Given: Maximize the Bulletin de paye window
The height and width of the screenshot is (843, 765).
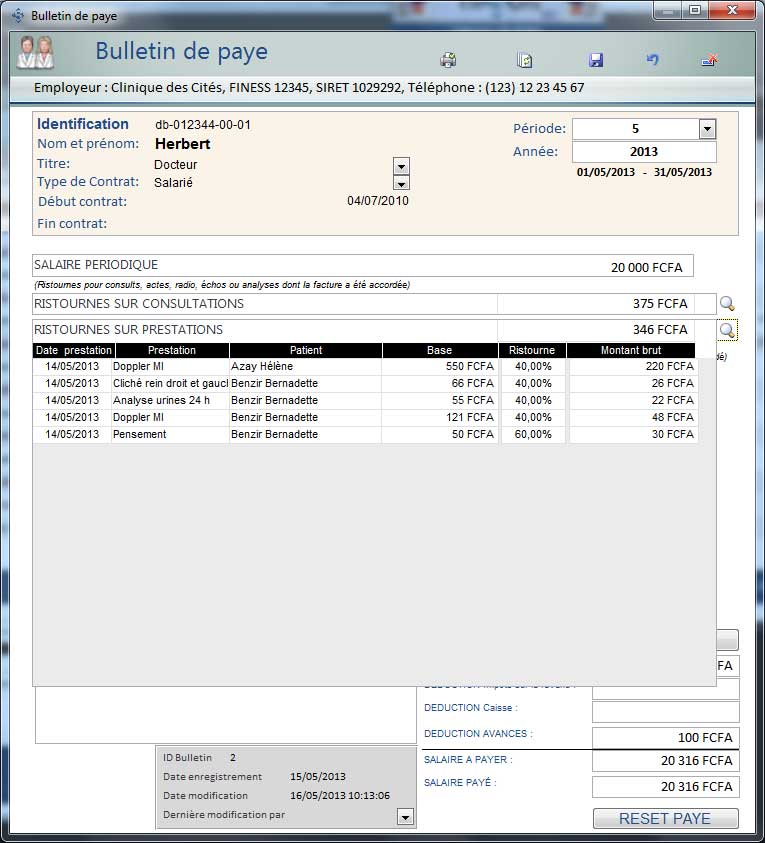Looking at the screenshot, I should click(695, 10).
